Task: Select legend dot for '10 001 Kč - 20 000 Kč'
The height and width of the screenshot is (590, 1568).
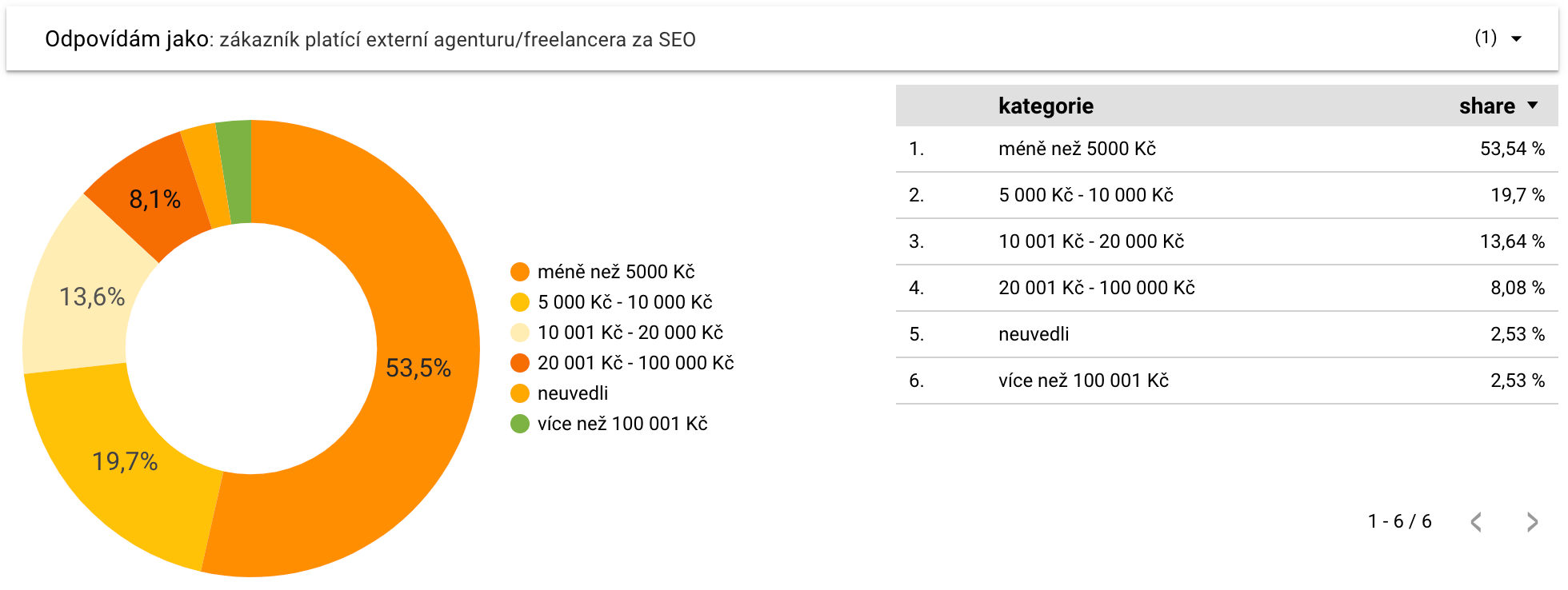Action: pyautogui.click(x=520, y=333)
